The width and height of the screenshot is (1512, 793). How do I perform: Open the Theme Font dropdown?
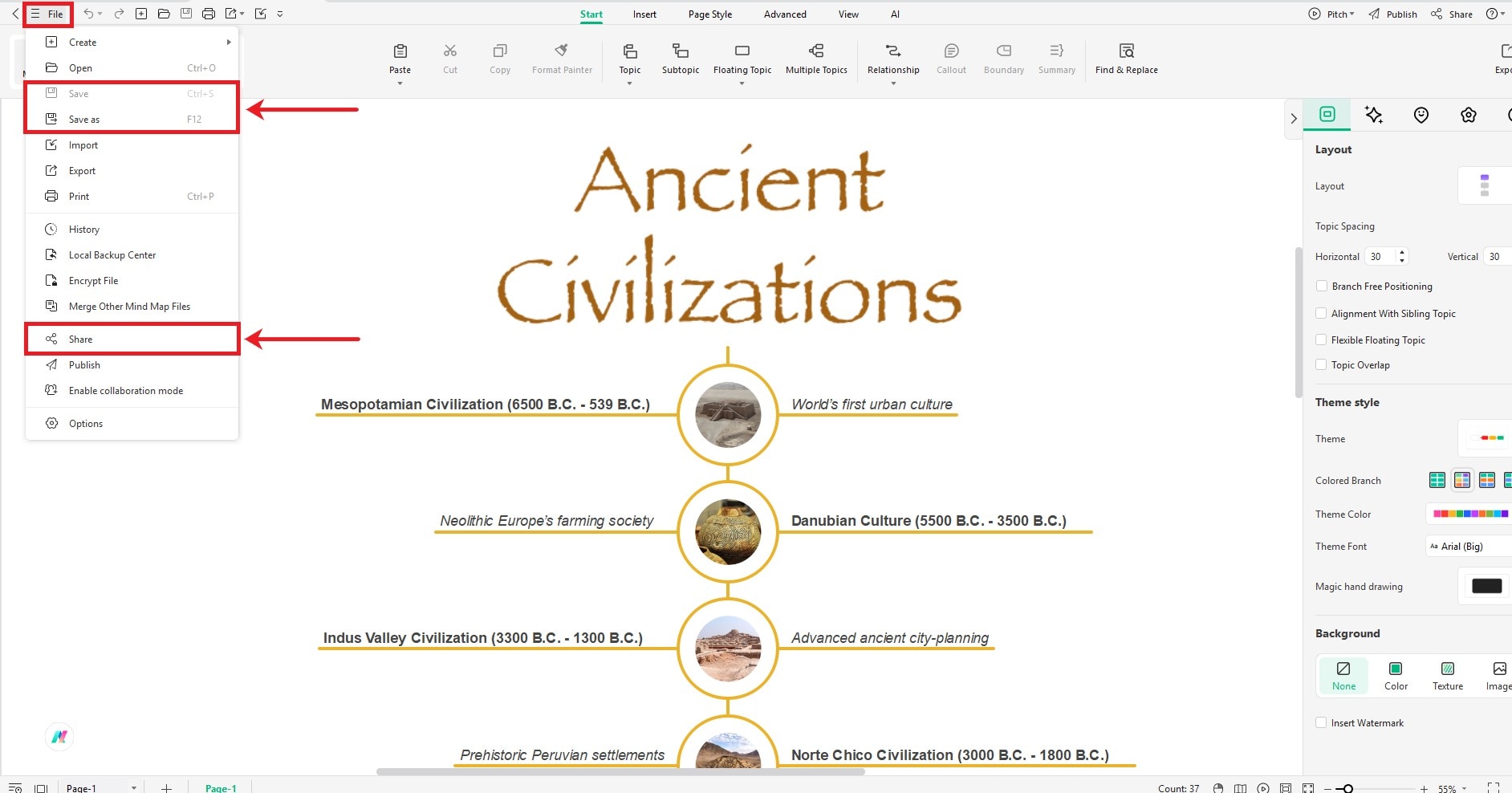pyautogui.click(x=1469, y=546)
